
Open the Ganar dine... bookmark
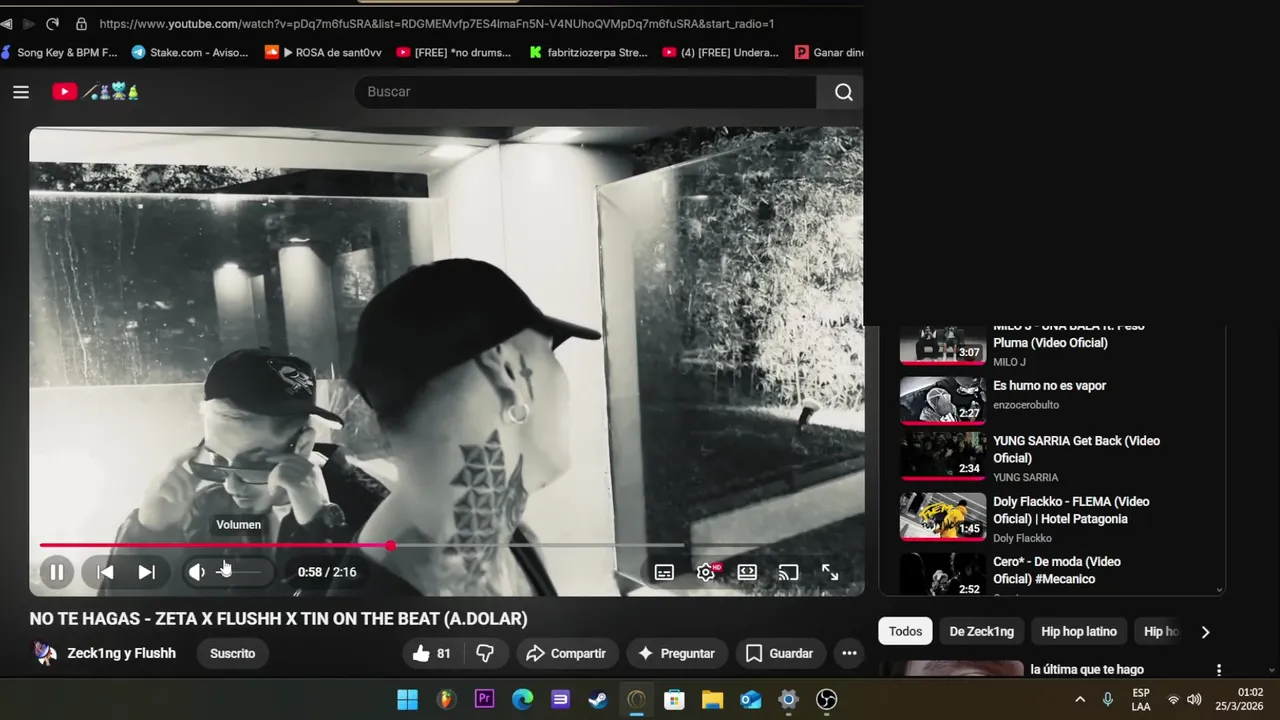(829, 52)
